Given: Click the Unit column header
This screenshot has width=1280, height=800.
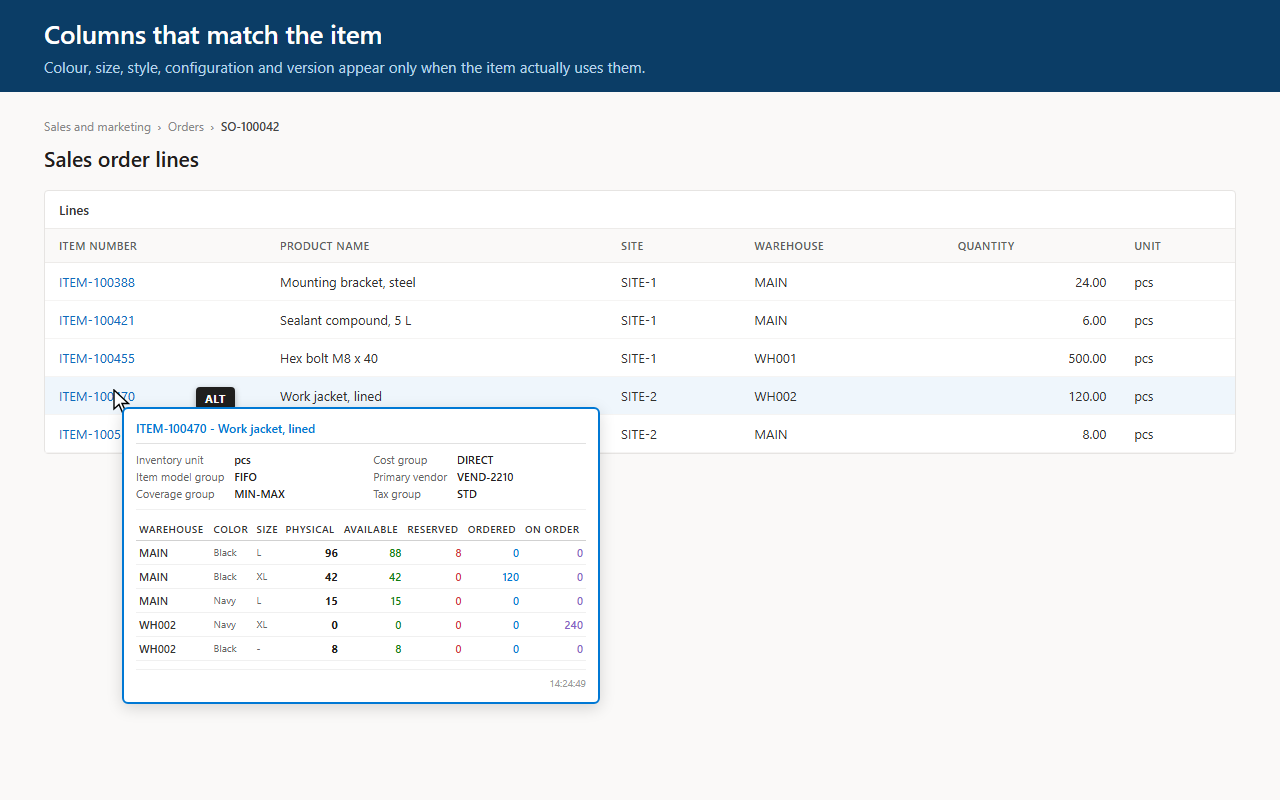Looking at the screenshot, I should coord(1147,246).
